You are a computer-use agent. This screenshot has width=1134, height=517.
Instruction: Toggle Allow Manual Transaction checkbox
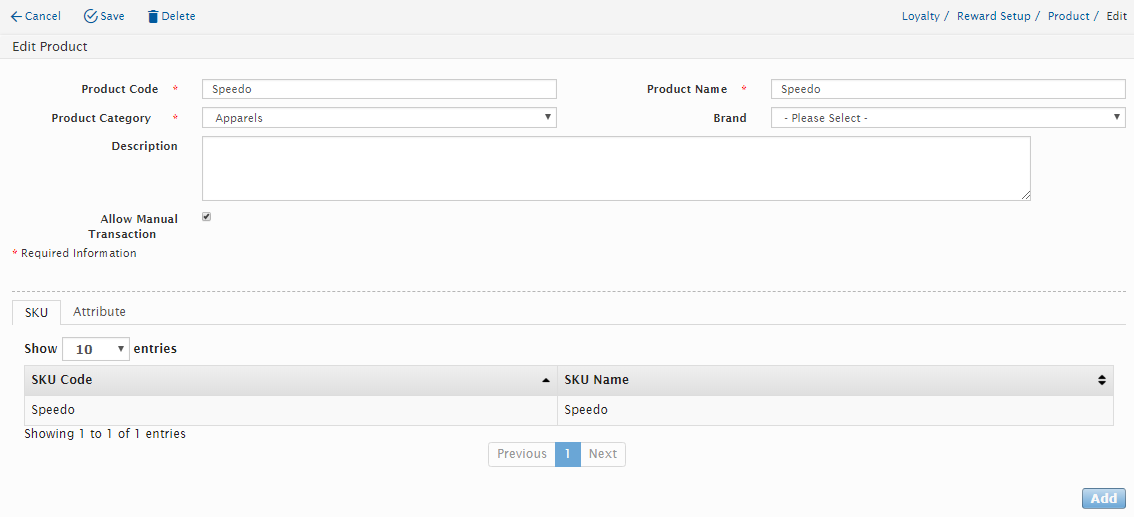pyautogui.click(x=207, y=217)
